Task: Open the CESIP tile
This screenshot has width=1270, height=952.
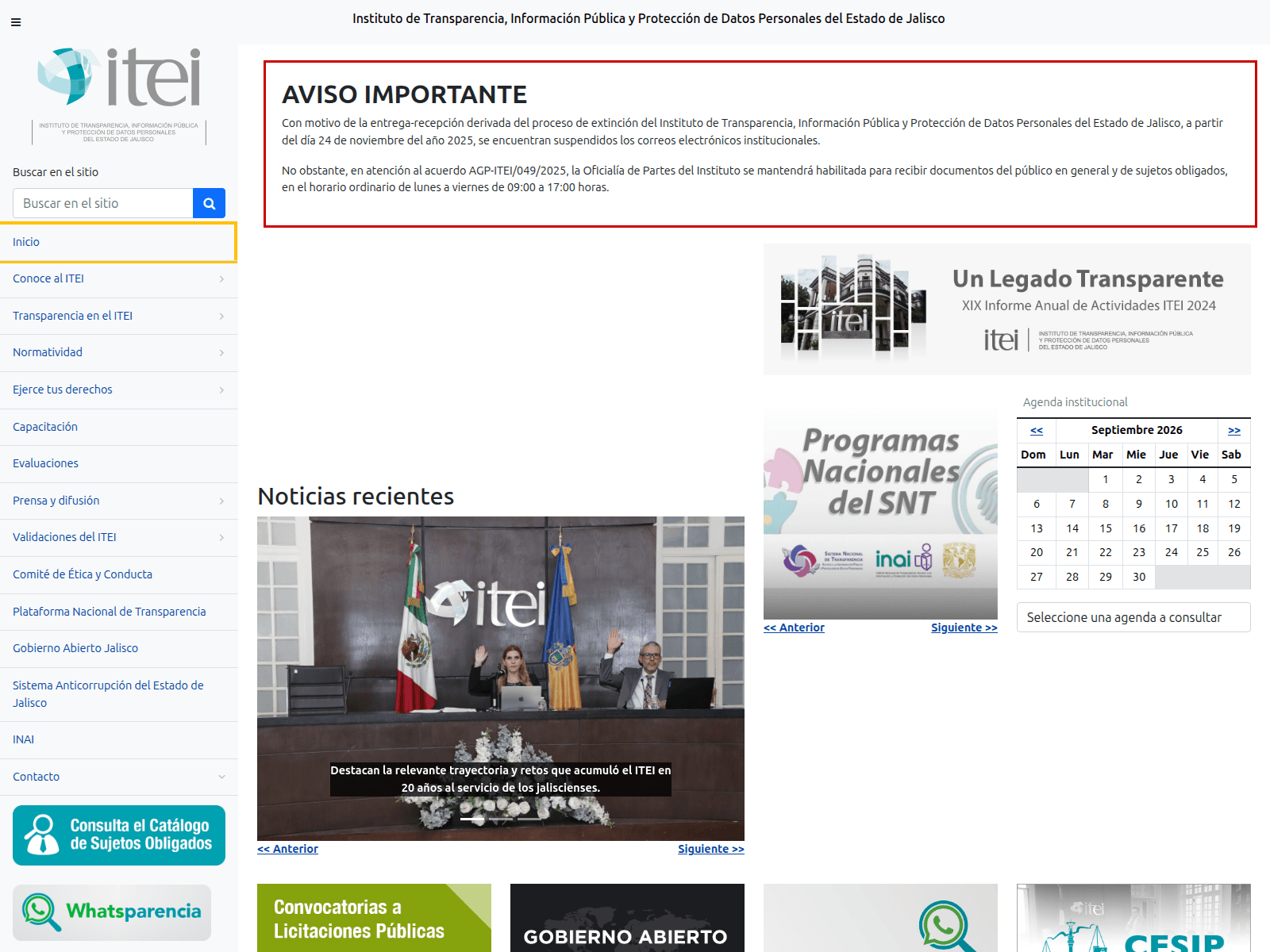Action: click(x=1133, y=918)
